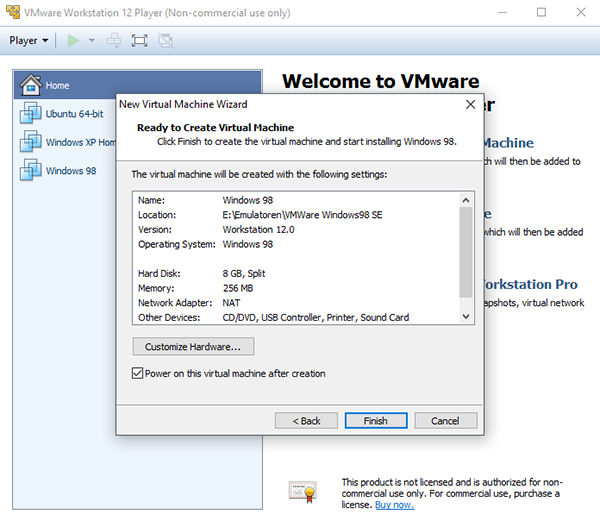Open the Player menu
This screenshot has height=521, width=600.
point(28,41)
